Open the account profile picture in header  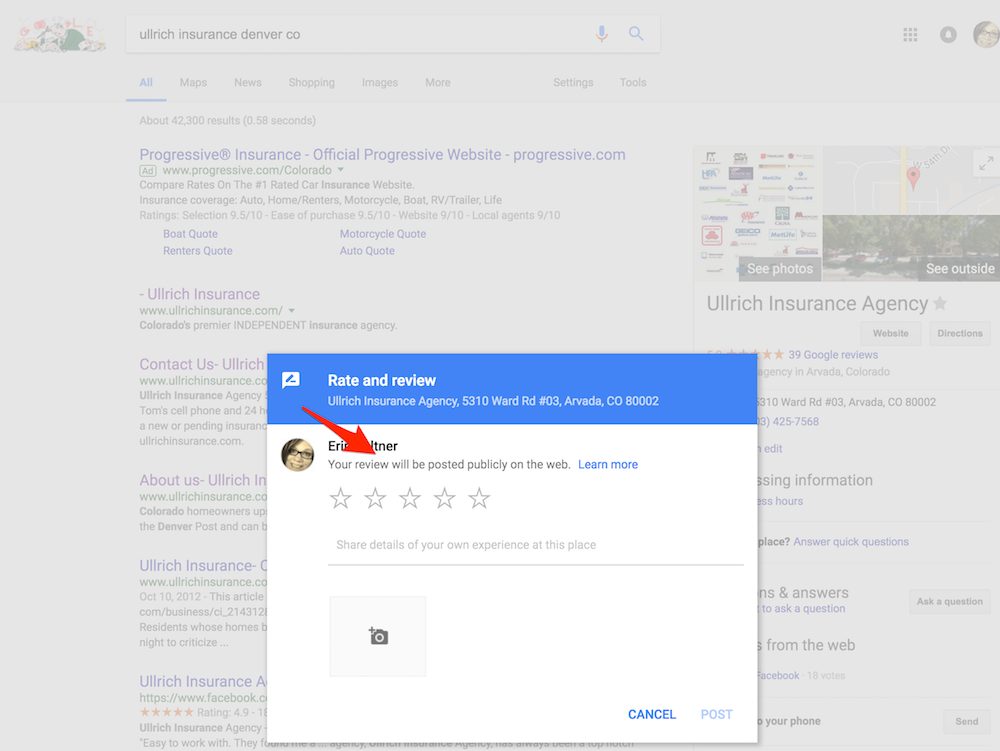pos(986,34)
